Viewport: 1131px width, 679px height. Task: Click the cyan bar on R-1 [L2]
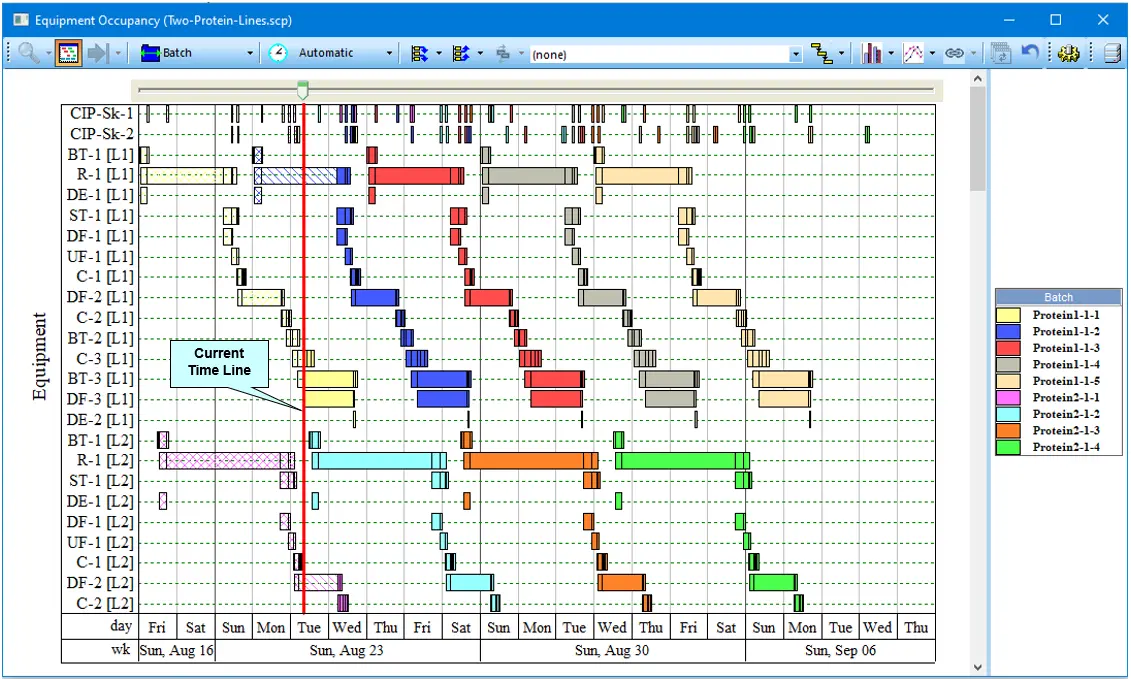point(379,460)
